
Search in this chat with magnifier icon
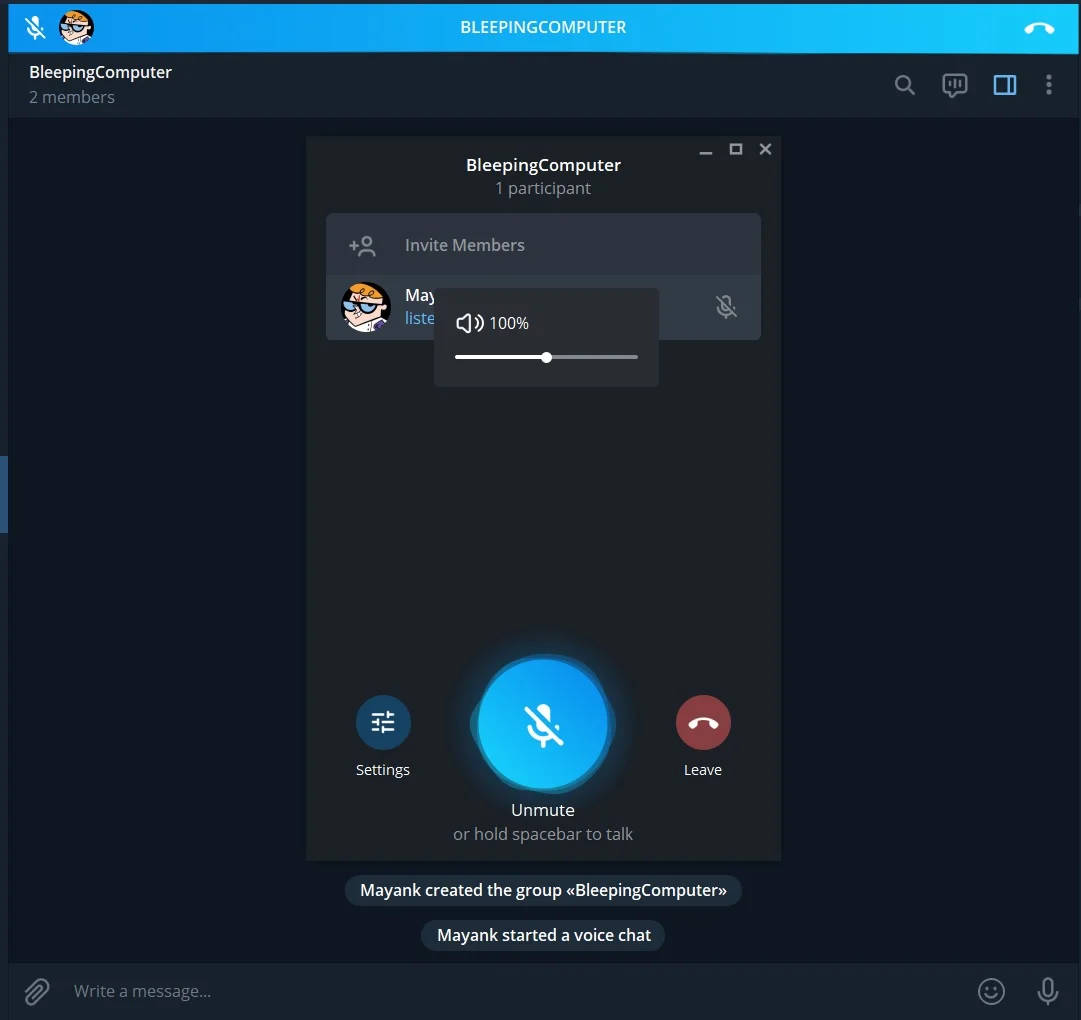click(x=905, y=85)
